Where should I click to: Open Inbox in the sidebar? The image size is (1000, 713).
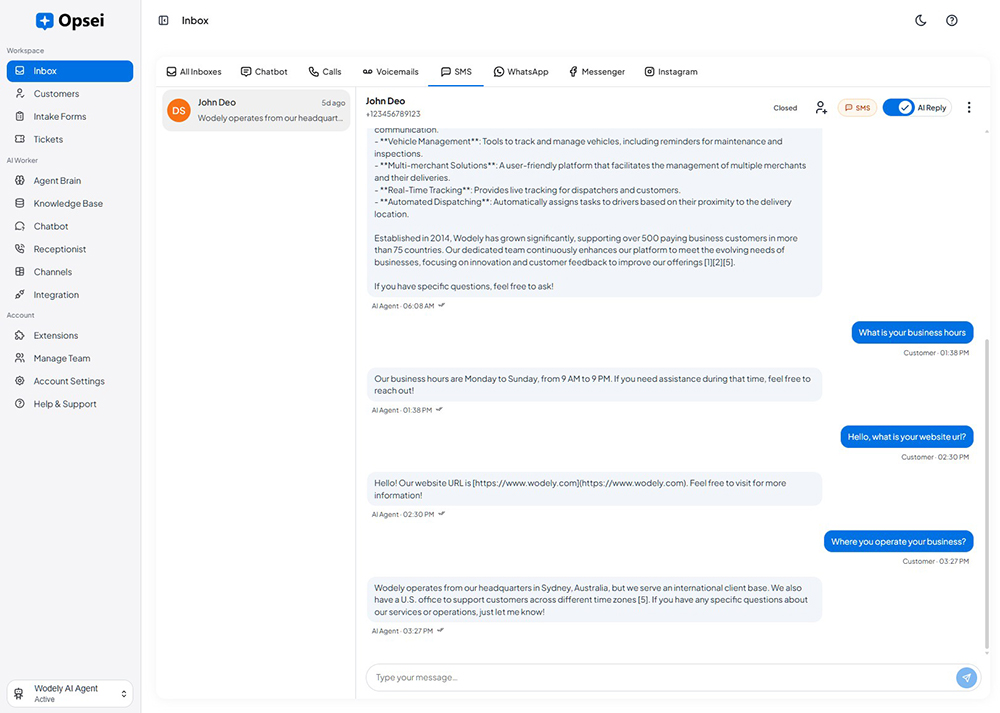coord(70,71)
